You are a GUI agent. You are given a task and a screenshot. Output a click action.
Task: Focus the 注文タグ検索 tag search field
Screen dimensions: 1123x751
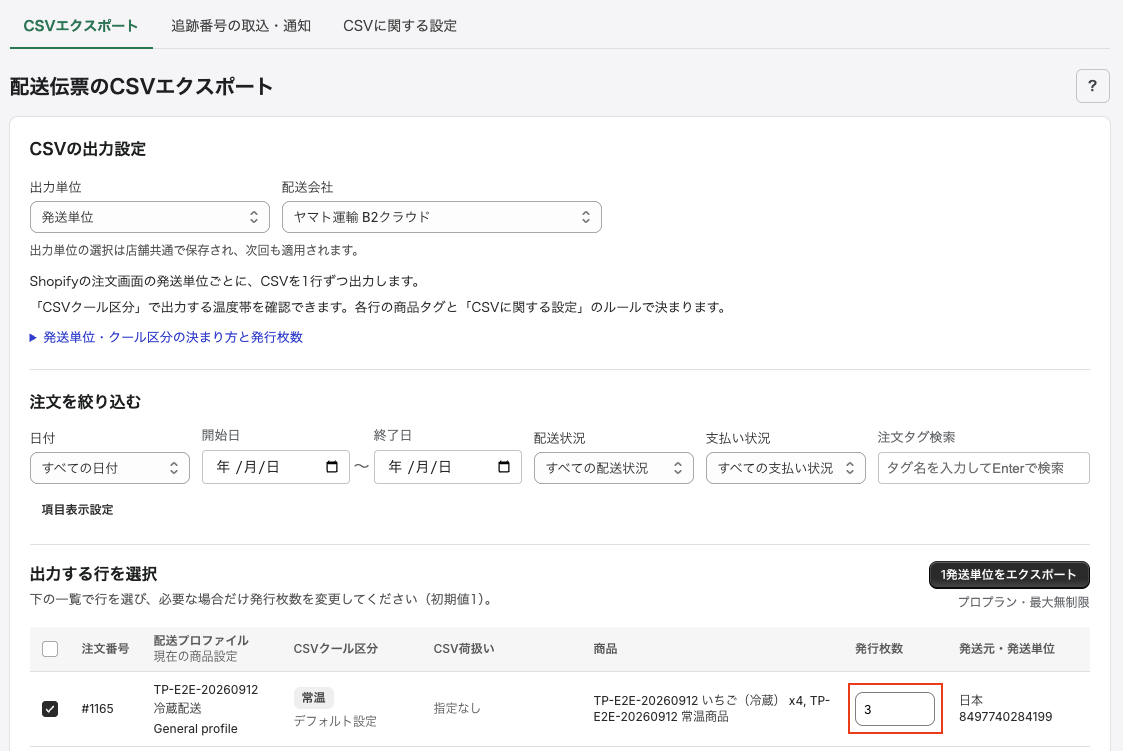[x=983, y=468]
